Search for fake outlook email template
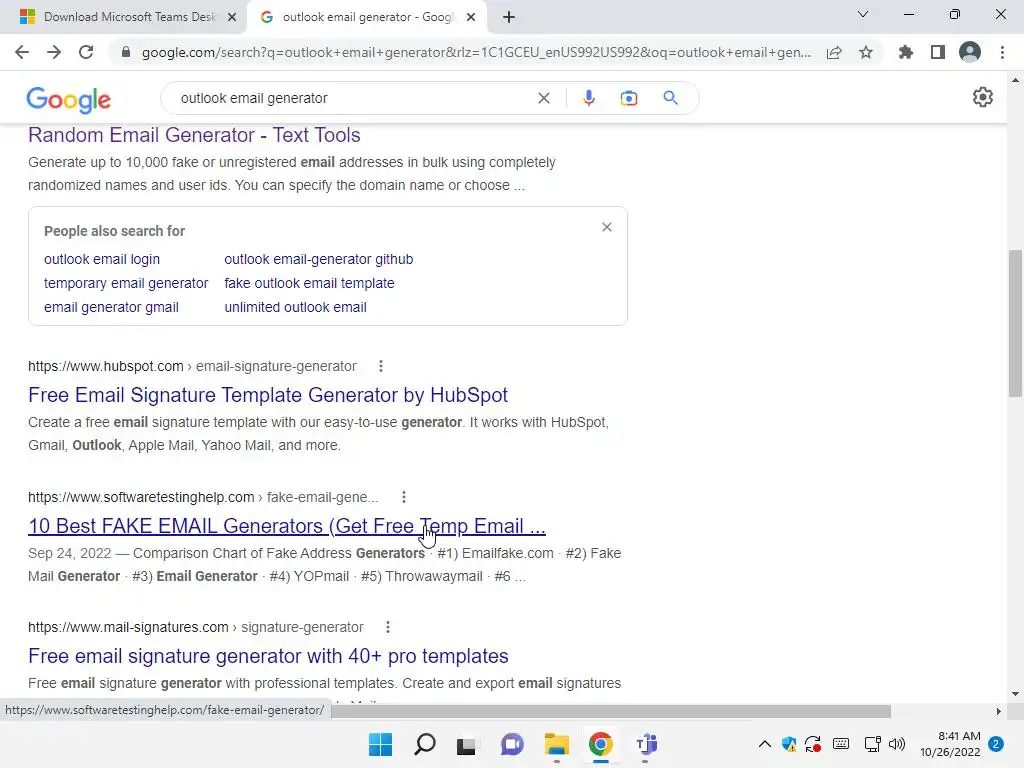 click(x=310, y=283)
